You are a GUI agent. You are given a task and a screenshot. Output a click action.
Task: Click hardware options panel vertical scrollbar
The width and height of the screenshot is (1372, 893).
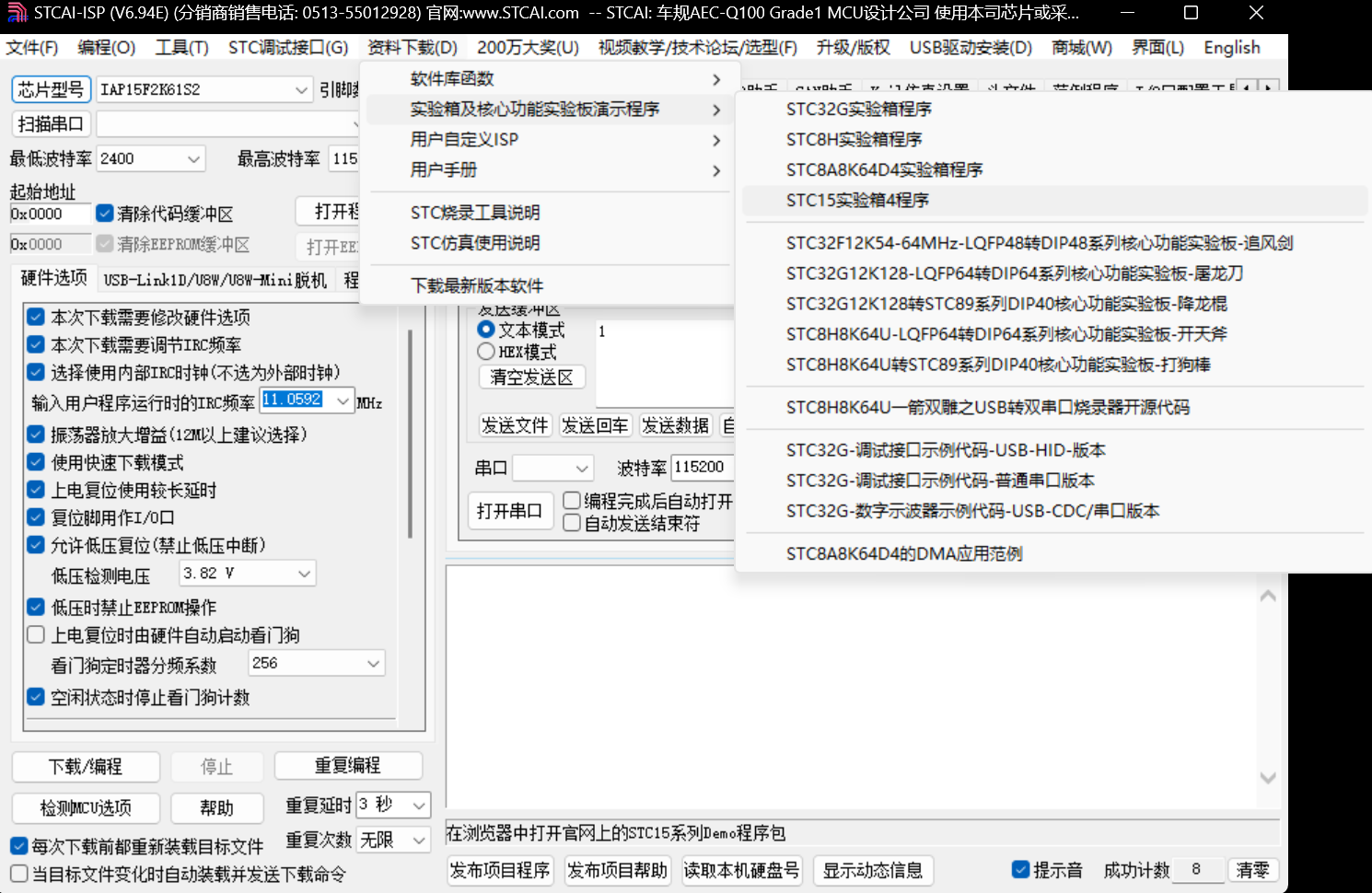pos(410,433)
